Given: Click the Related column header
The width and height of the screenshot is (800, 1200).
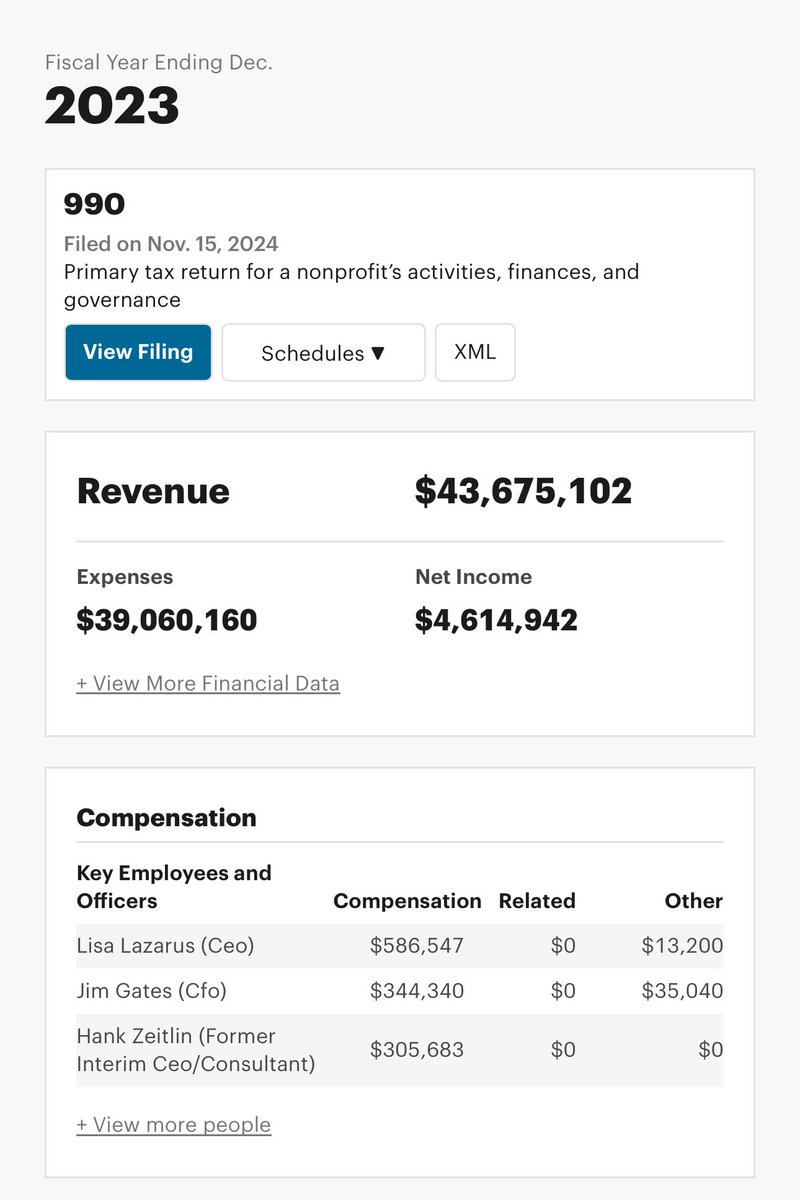Looking at the screenshot, I should [537, 901].
